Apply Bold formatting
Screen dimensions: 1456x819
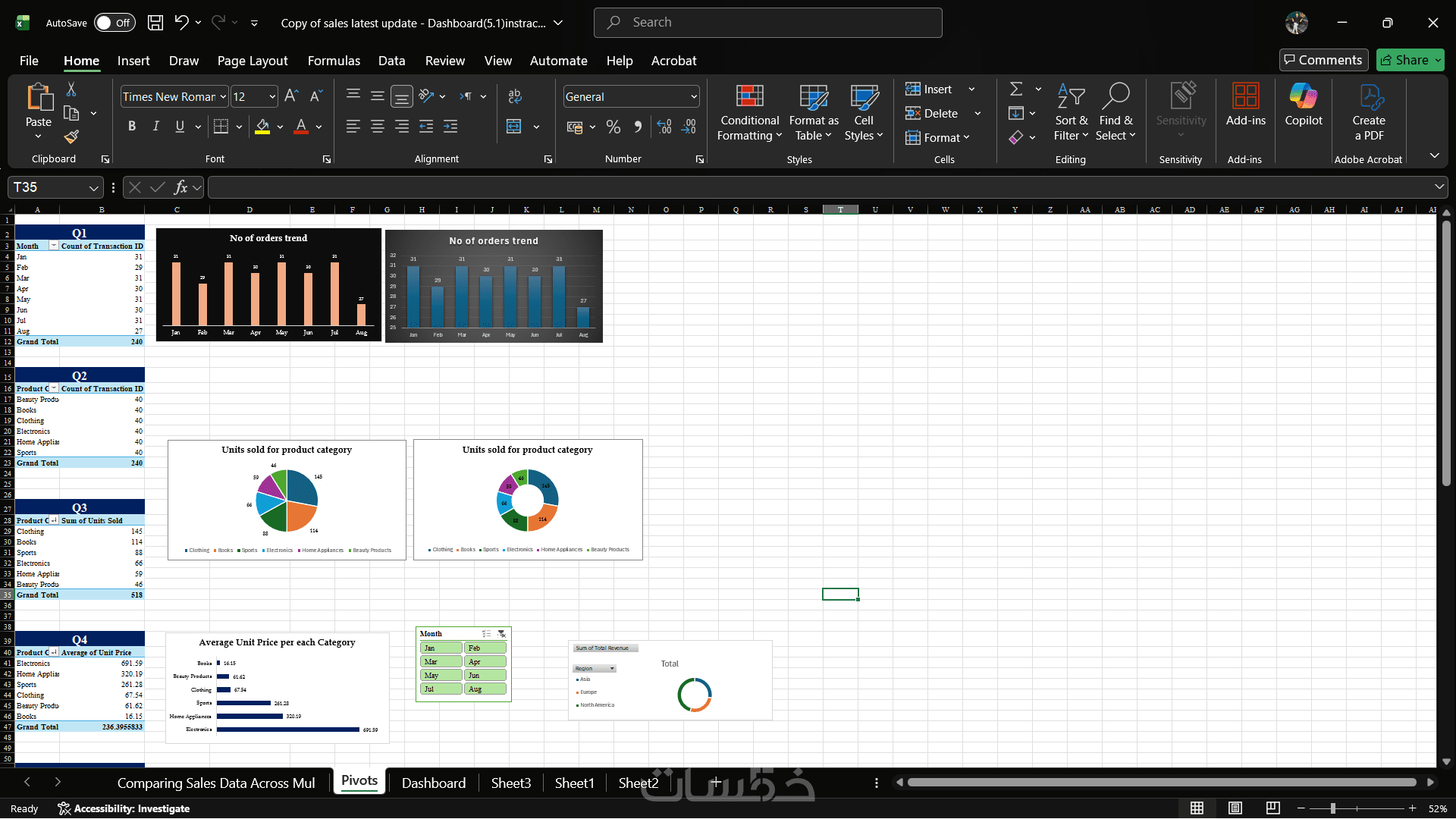(x=132, y=127)
